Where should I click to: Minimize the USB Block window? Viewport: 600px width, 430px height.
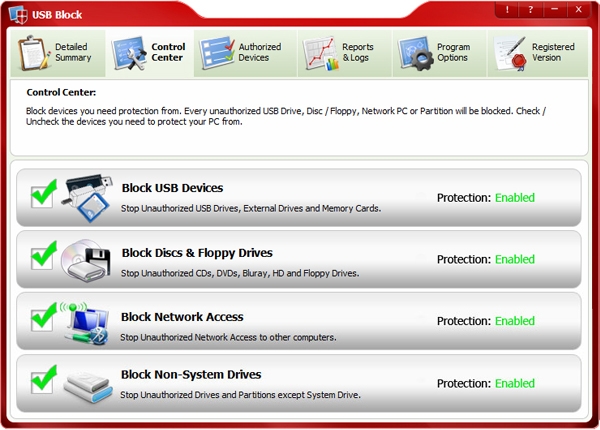point(554,10)
